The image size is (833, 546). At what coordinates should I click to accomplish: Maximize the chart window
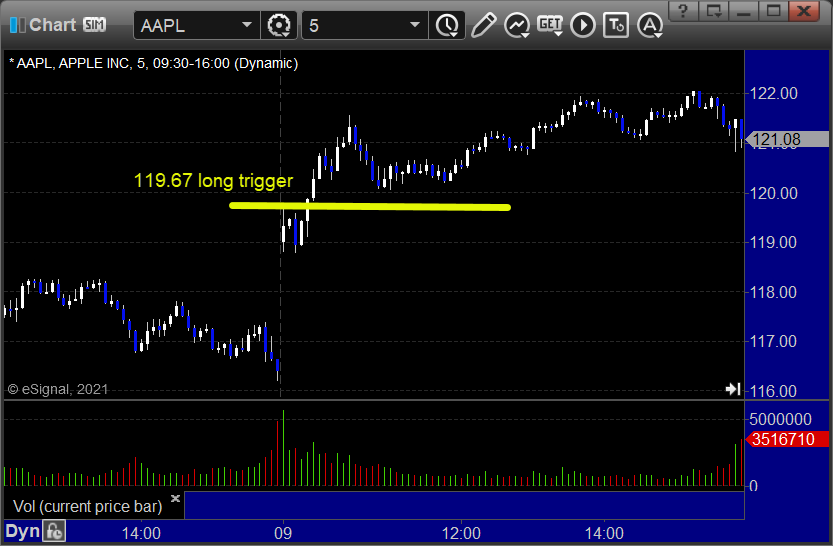coord(774,11)
